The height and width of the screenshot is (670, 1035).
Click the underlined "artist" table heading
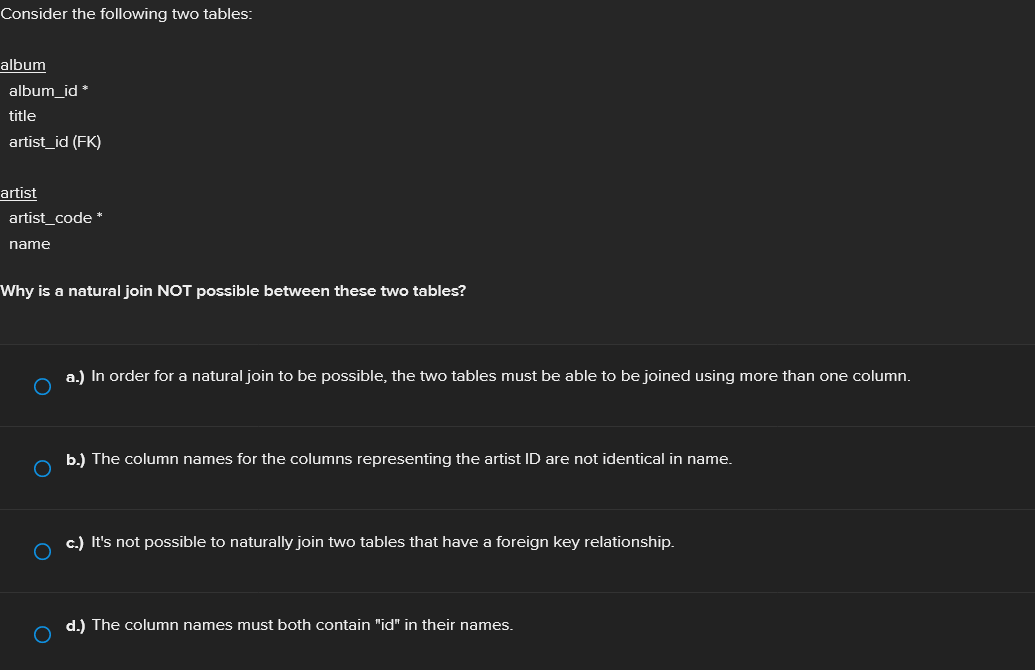[18, 193]
